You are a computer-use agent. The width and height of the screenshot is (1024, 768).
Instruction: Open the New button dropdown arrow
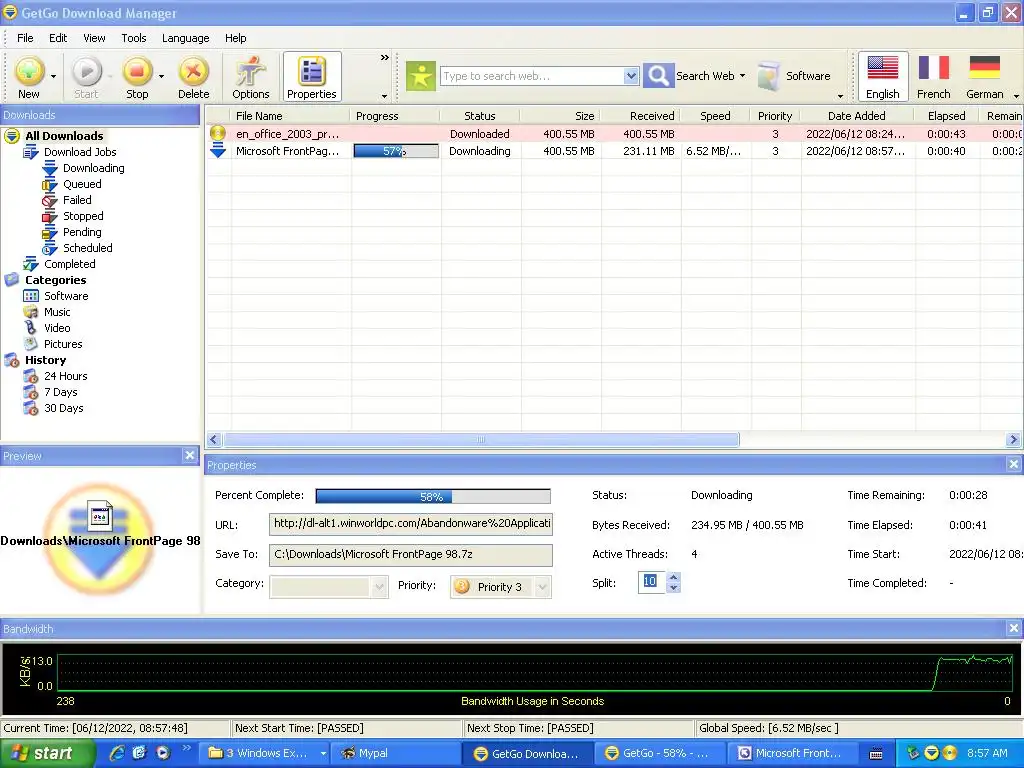pos(54,76)
